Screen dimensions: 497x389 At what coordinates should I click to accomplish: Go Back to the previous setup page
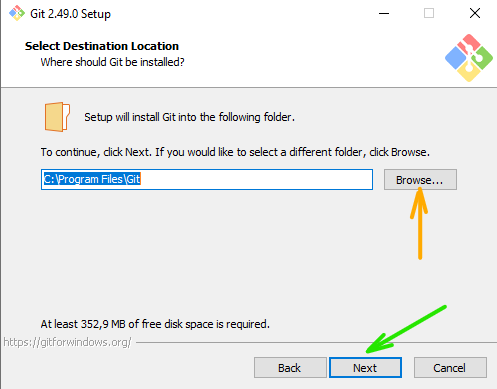pyautogui.click(x=290, y=368)
